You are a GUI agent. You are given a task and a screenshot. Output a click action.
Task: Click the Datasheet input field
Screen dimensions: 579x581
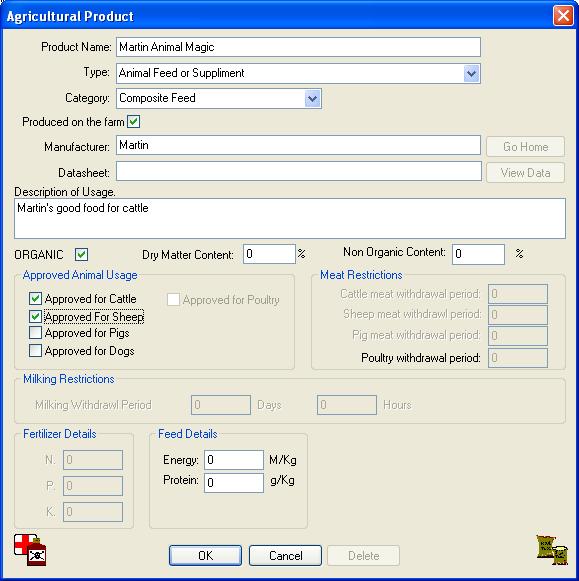click(x=299, y=171)
